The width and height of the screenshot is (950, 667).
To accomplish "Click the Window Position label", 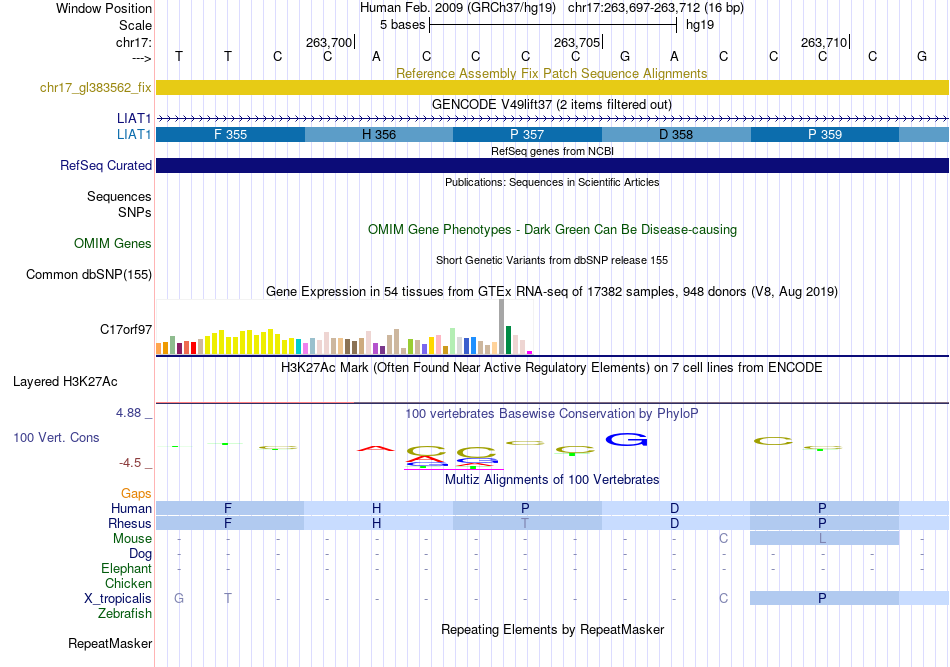I will pos(104,8).
